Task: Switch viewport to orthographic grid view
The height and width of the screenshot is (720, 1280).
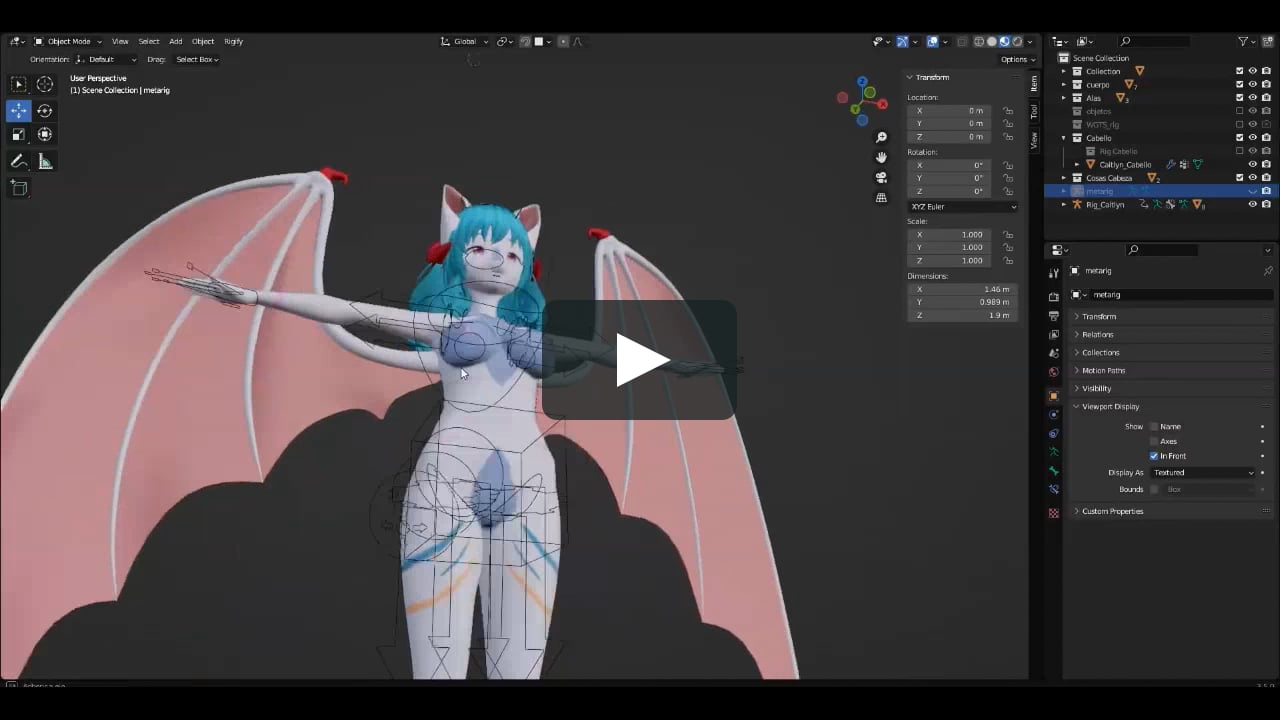Action: 881,197
